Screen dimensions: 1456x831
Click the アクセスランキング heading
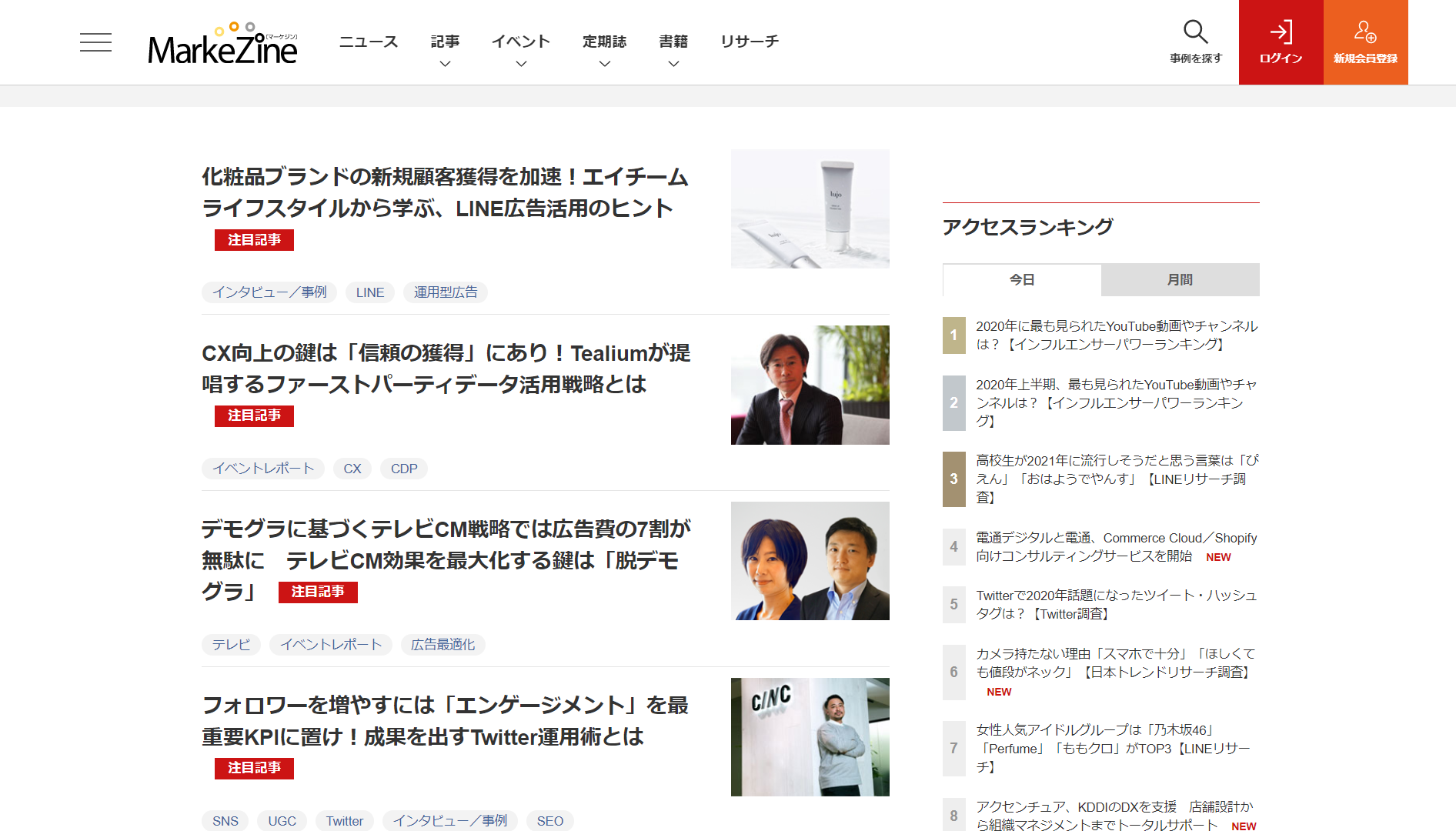coord(1027,227)
